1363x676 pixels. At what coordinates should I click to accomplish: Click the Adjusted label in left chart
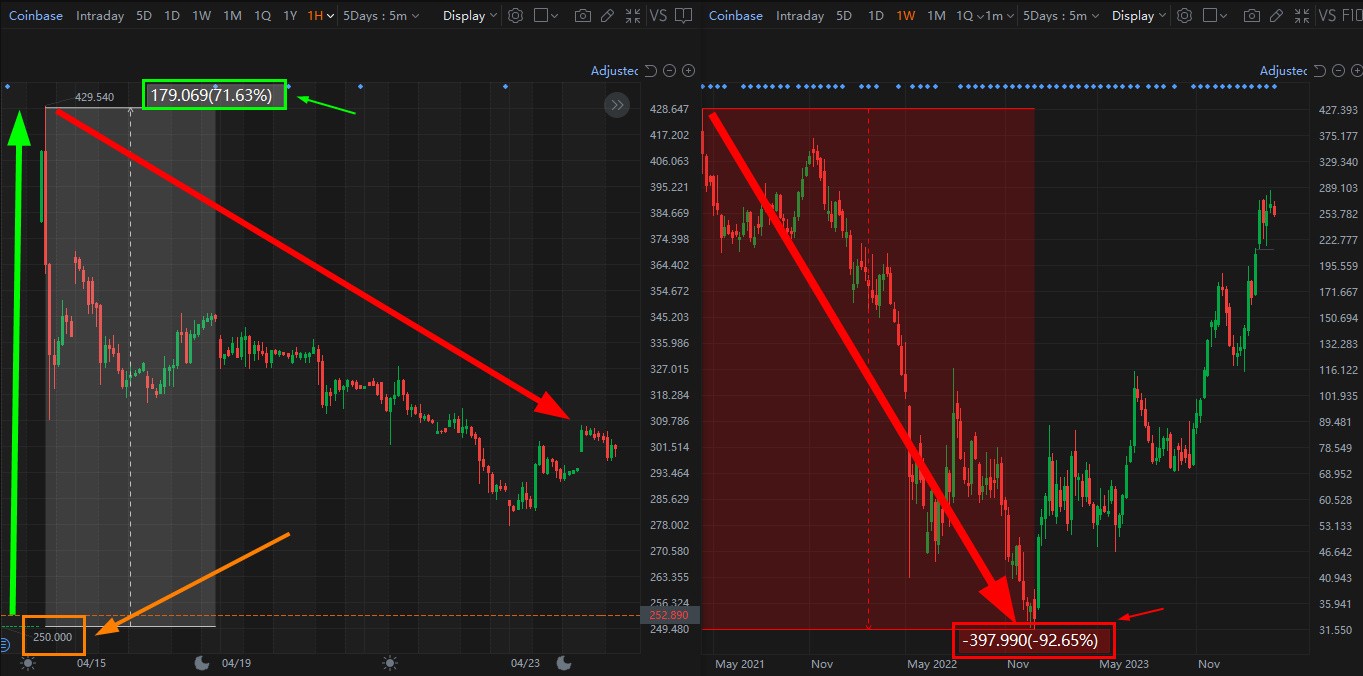coord(615,70)
